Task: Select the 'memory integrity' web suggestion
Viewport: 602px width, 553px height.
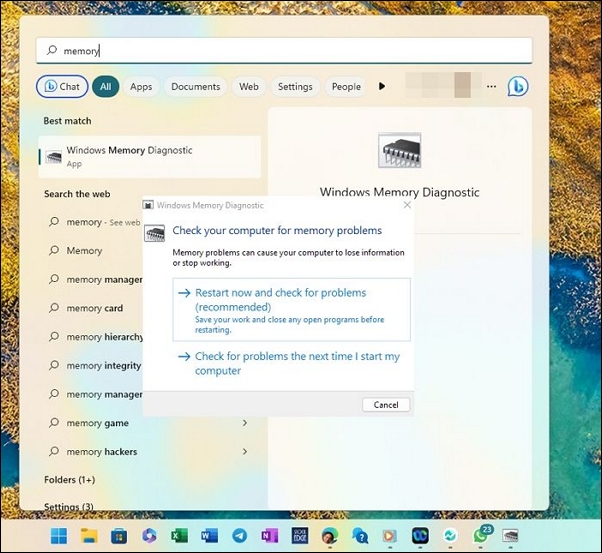Action: 95,366
